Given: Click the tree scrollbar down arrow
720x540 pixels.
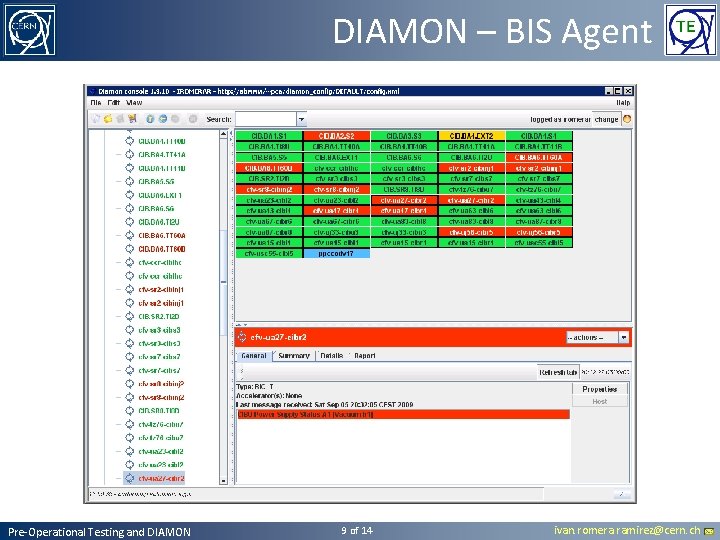Looking at the screenshot, I should click(x=224, y=481).
